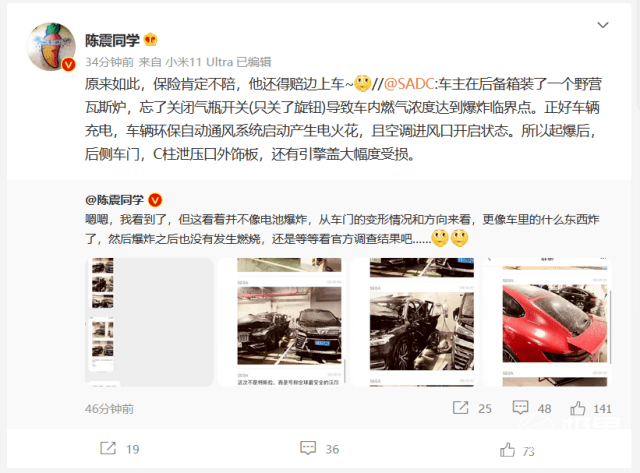Viewport: 640px width, 473px height.
Task: Like the quoted post with 141 likes
Action: [578, 408]
